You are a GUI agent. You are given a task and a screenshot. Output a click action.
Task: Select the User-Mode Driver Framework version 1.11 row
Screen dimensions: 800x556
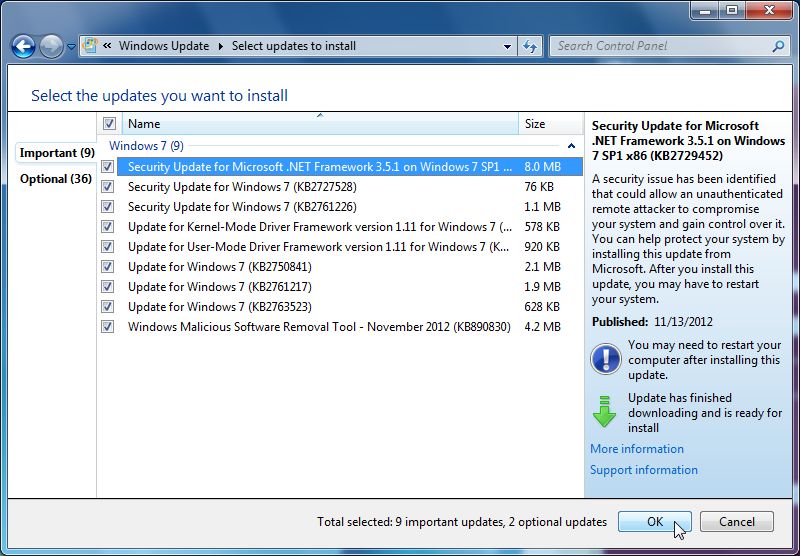click(349, 246)
